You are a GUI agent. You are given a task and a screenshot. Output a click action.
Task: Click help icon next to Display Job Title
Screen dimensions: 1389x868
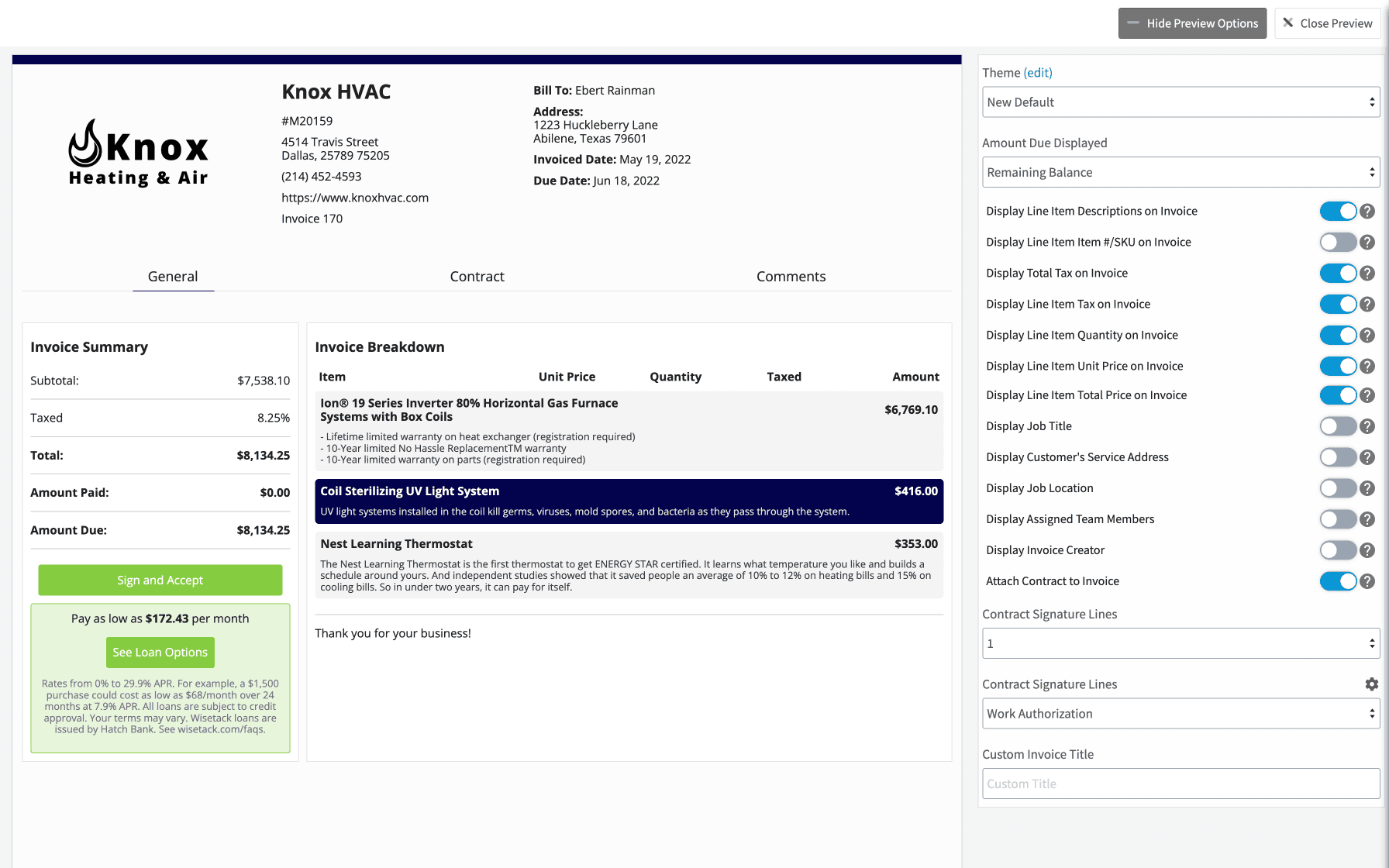[x=1367, y=426]
